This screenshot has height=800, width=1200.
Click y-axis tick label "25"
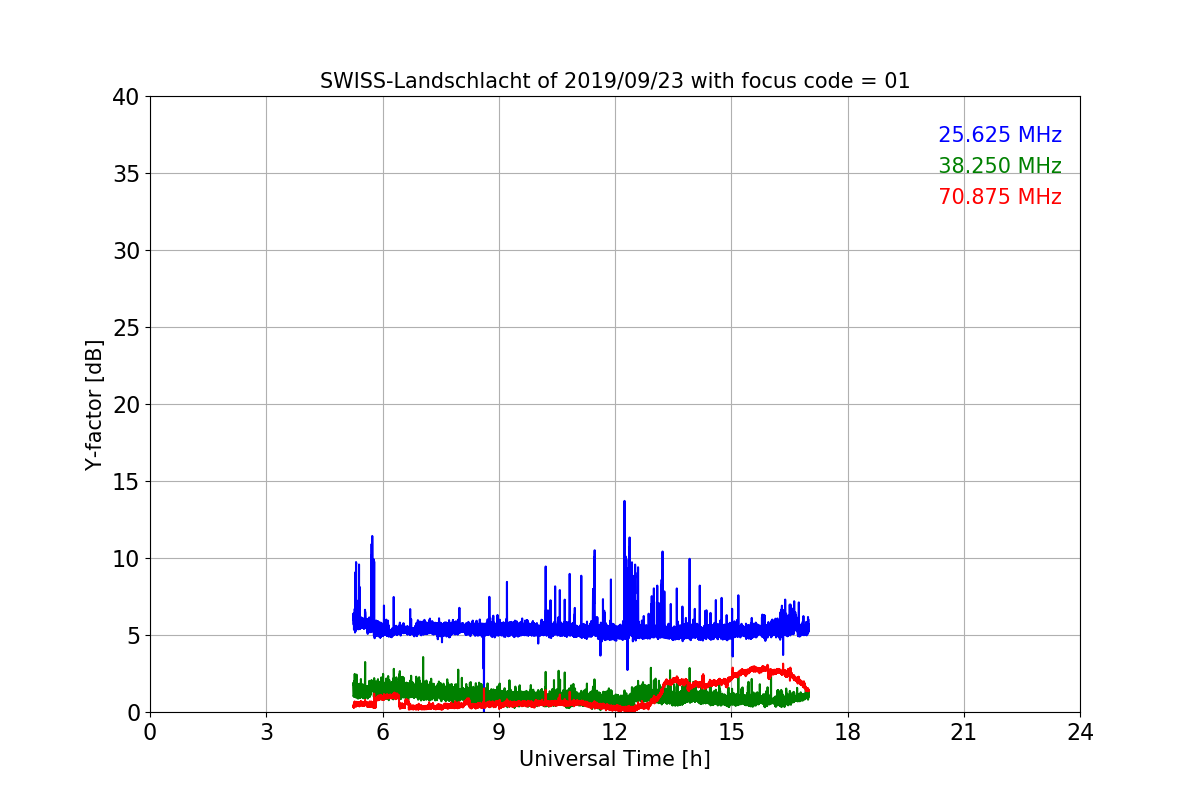125,328
